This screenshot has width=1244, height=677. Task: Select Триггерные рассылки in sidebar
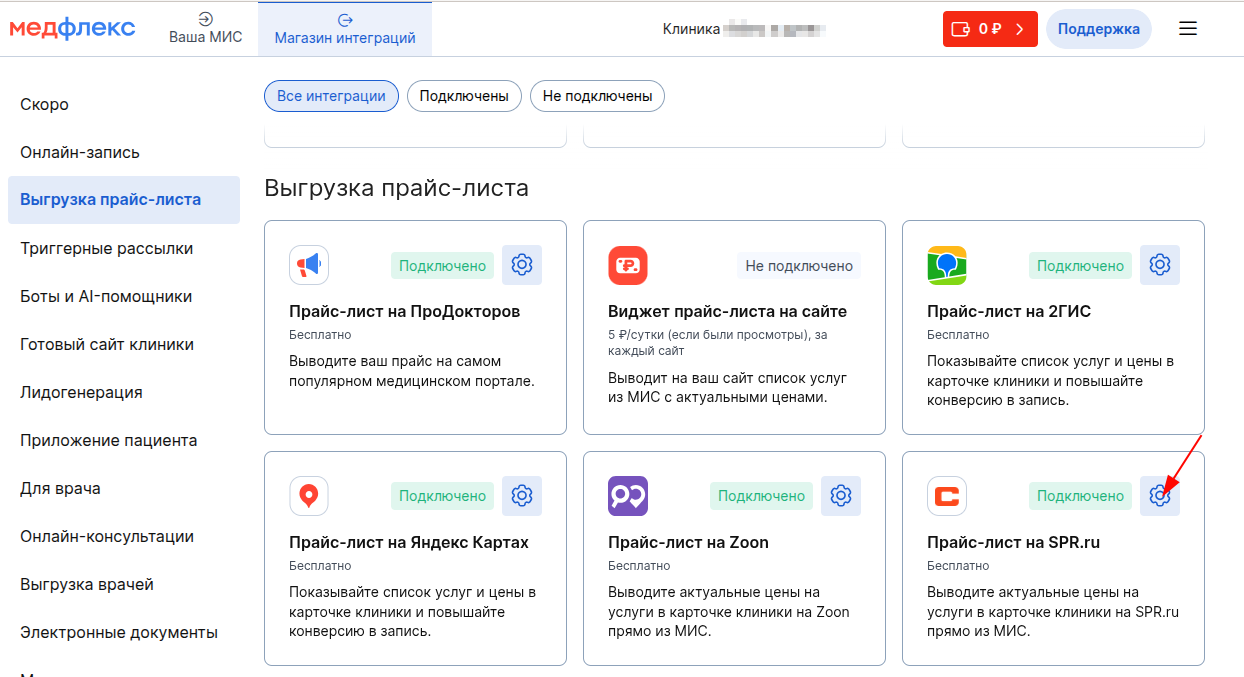coord(106,248)
